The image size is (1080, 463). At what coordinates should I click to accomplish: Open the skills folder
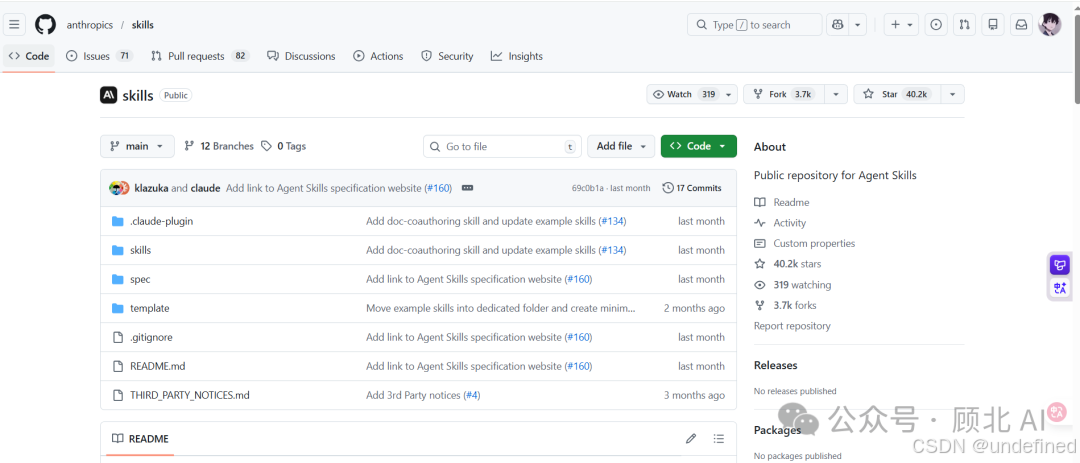click(141, 250)
